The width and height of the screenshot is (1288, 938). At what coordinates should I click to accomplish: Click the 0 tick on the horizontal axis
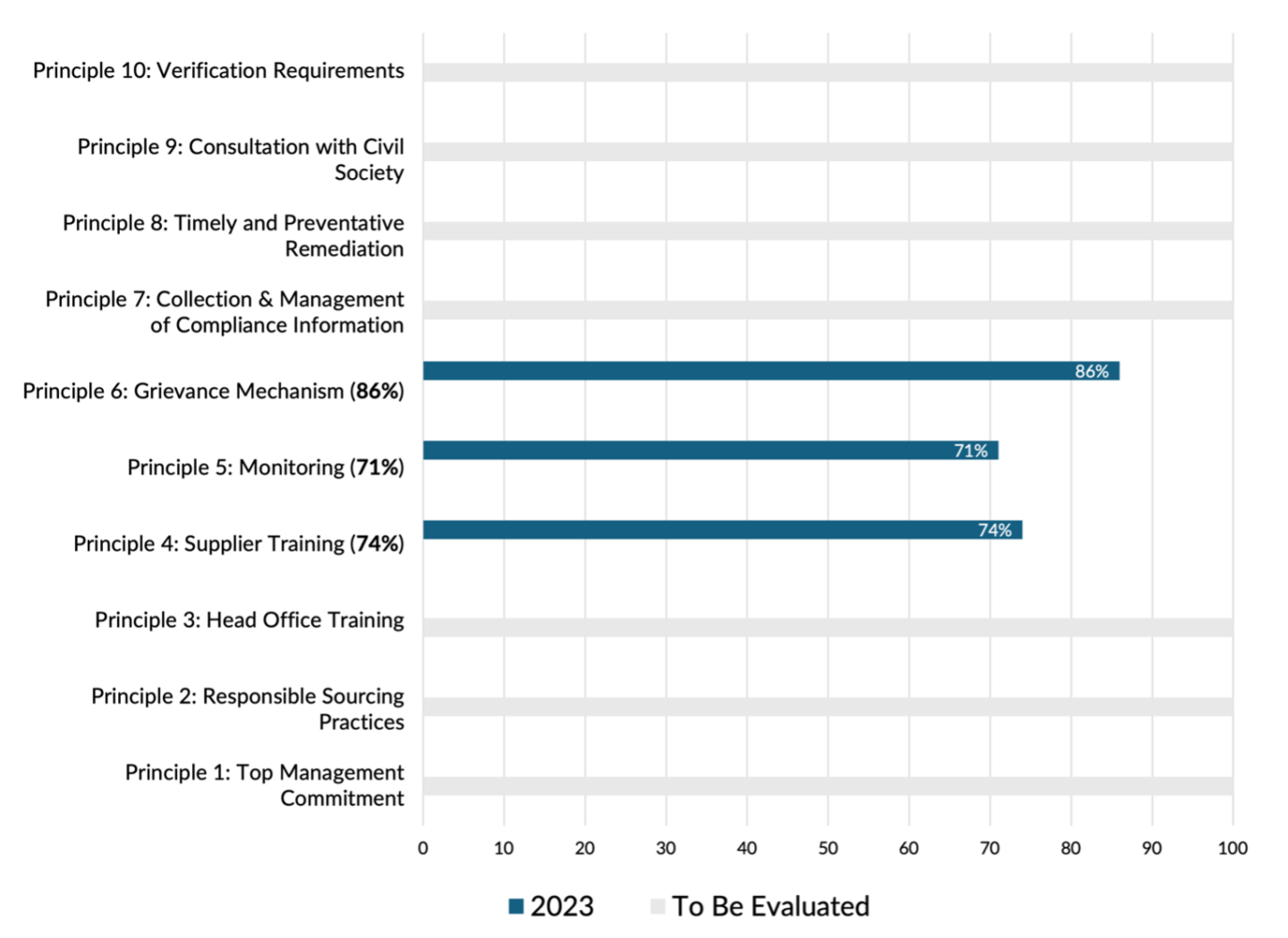(423, 849)
